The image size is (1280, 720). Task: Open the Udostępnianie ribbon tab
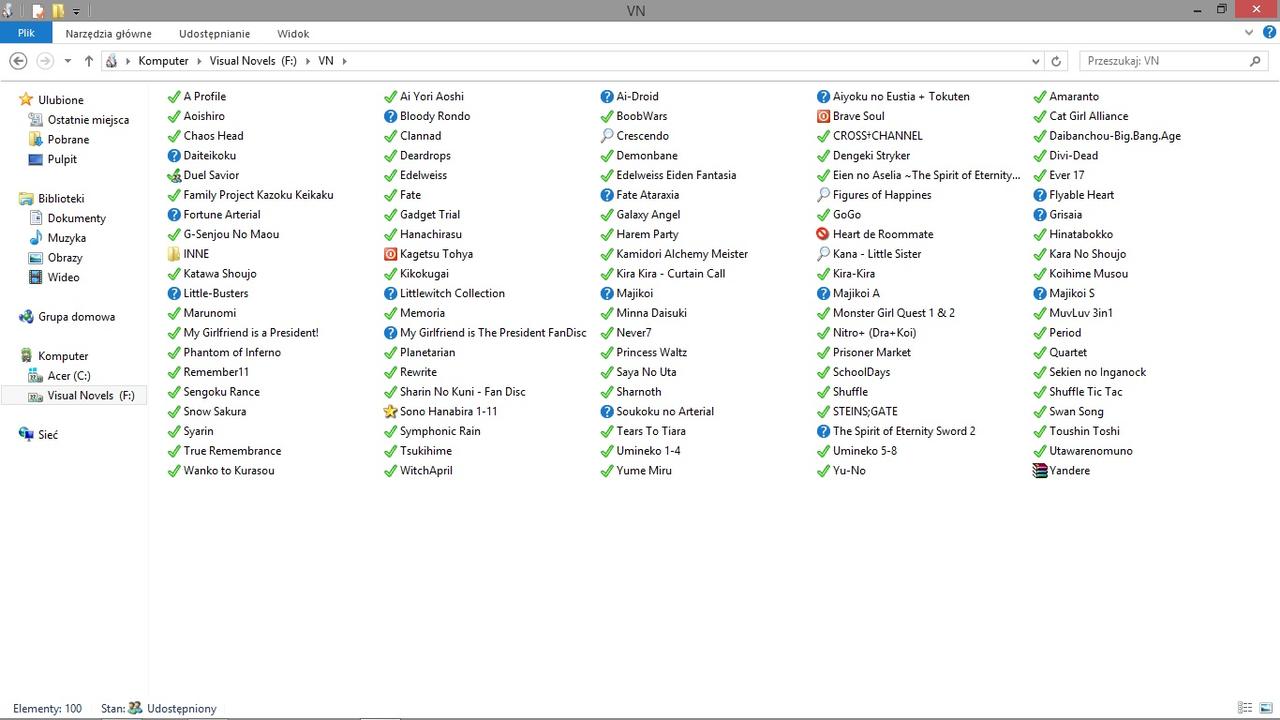pyautogui.click(x=214, y=33)
